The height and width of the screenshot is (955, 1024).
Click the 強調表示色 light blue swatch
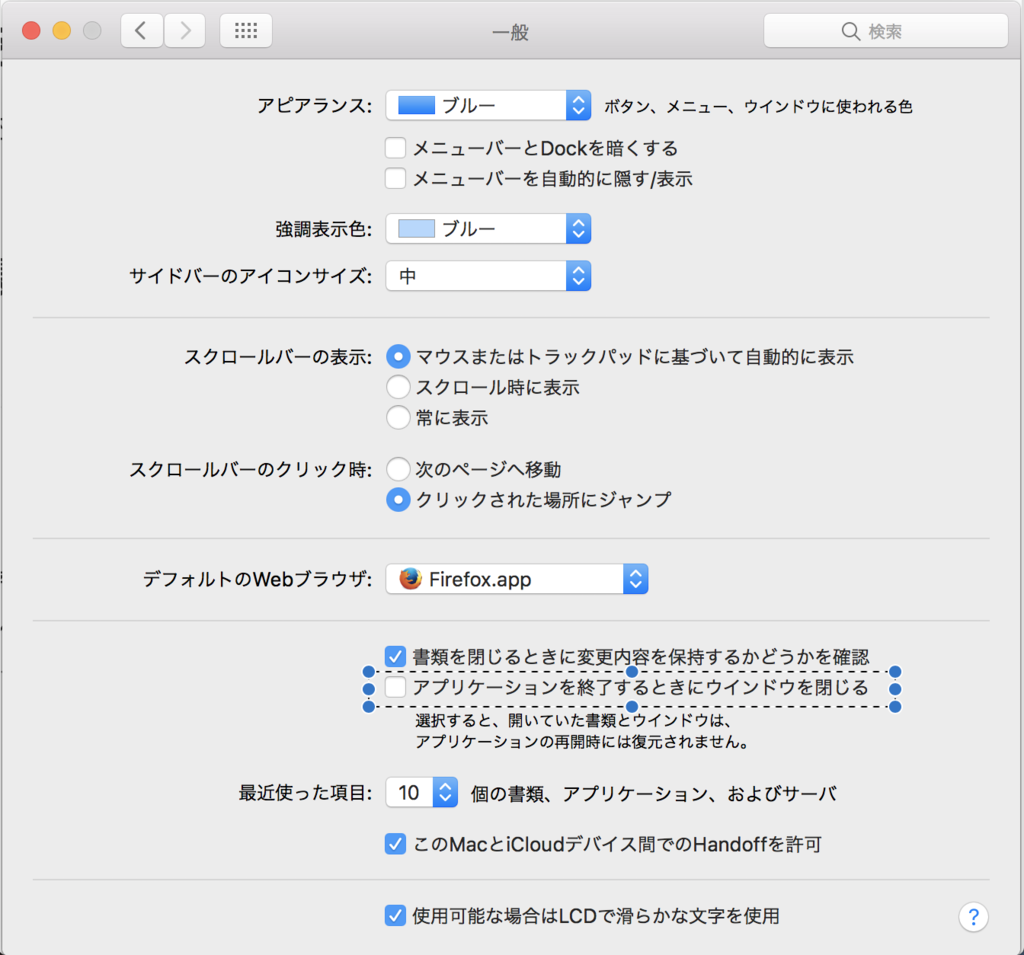pos(416,229)
